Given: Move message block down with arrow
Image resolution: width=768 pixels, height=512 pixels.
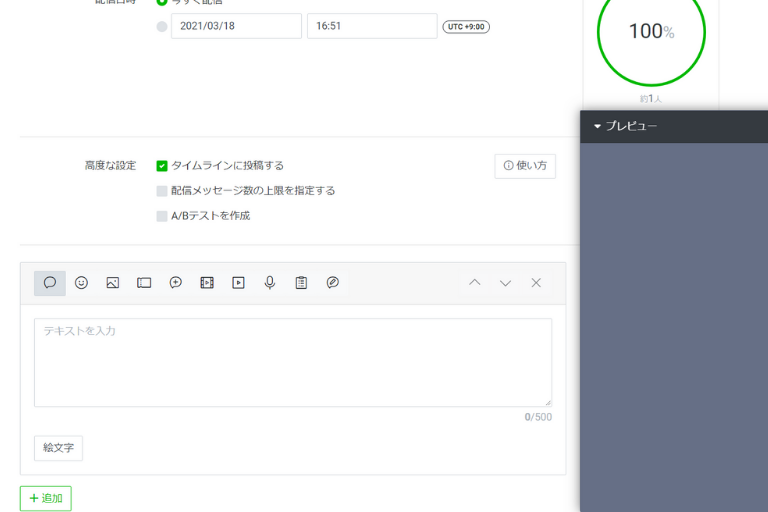Looking at the screenshot, I should 505,283.
